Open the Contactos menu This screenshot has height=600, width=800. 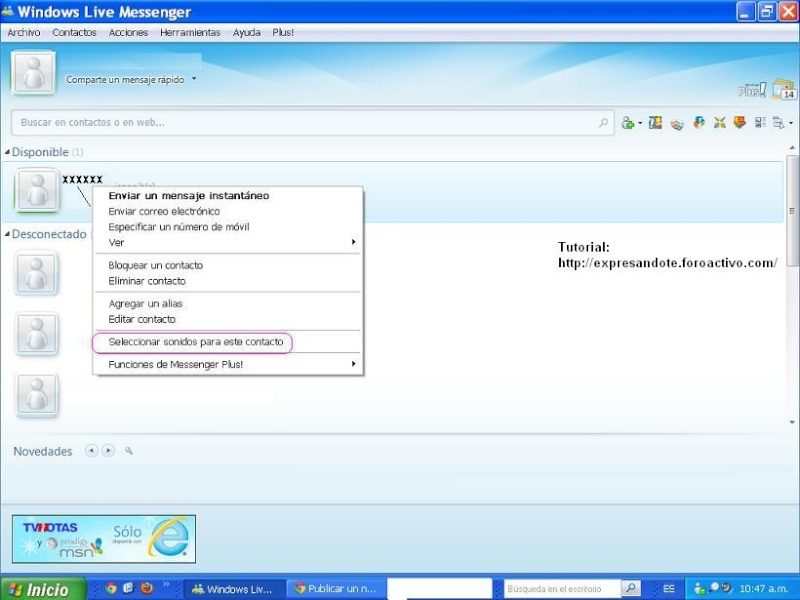(74, 33)
